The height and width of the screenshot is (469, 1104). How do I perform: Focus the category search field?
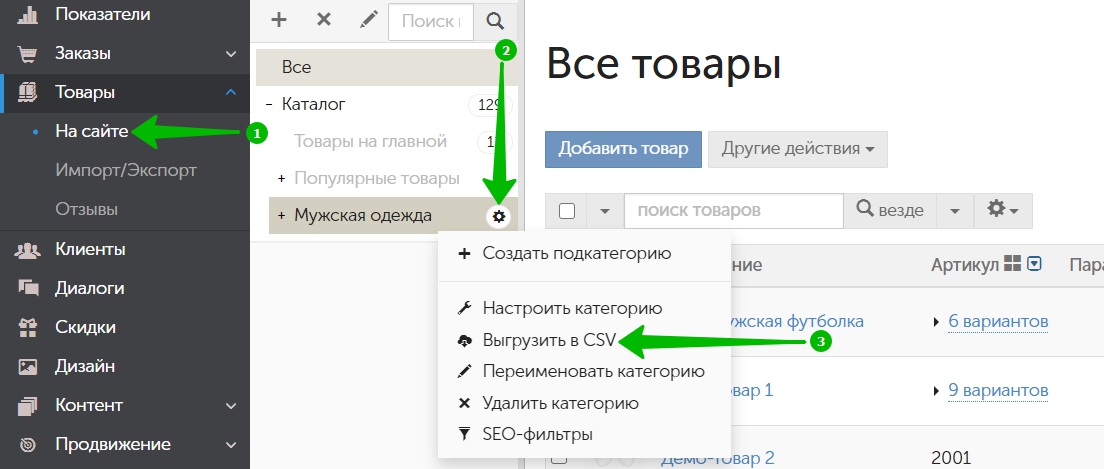[431, 21]
